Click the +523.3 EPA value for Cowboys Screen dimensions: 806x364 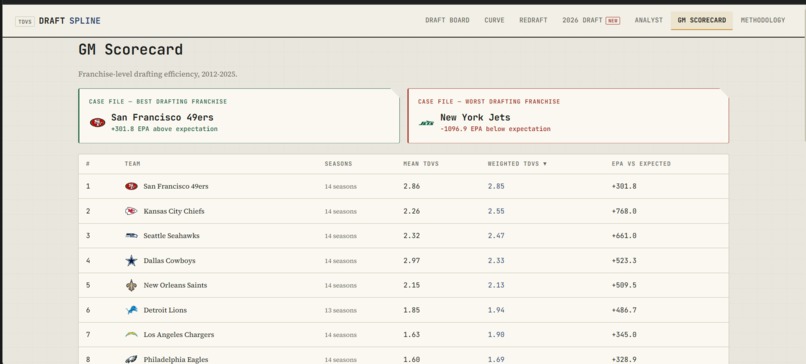click(x=624, y=261)
